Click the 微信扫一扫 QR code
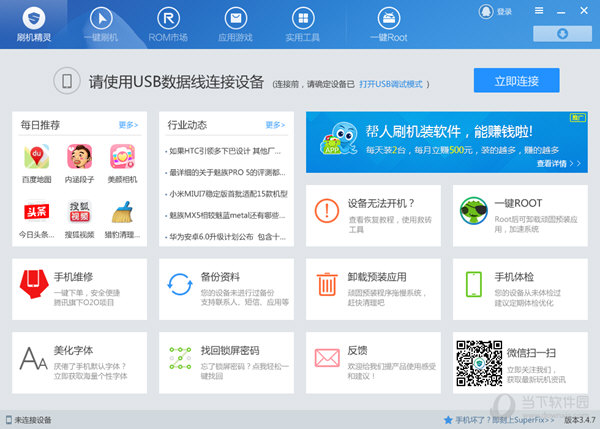The image size is (600, 429). [477, 361]
